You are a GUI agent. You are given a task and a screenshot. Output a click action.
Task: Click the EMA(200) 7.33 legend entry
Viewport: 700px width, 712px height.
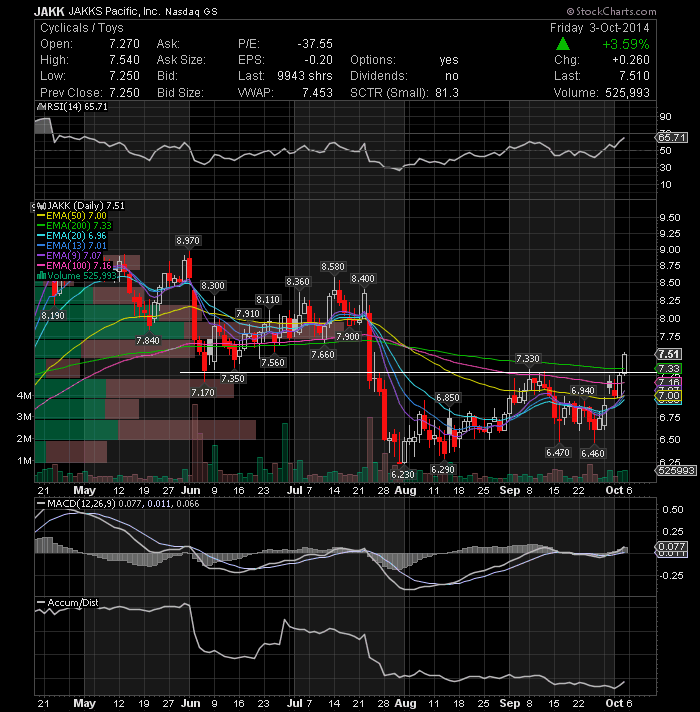pyautogui.click(x=74, y=226)
